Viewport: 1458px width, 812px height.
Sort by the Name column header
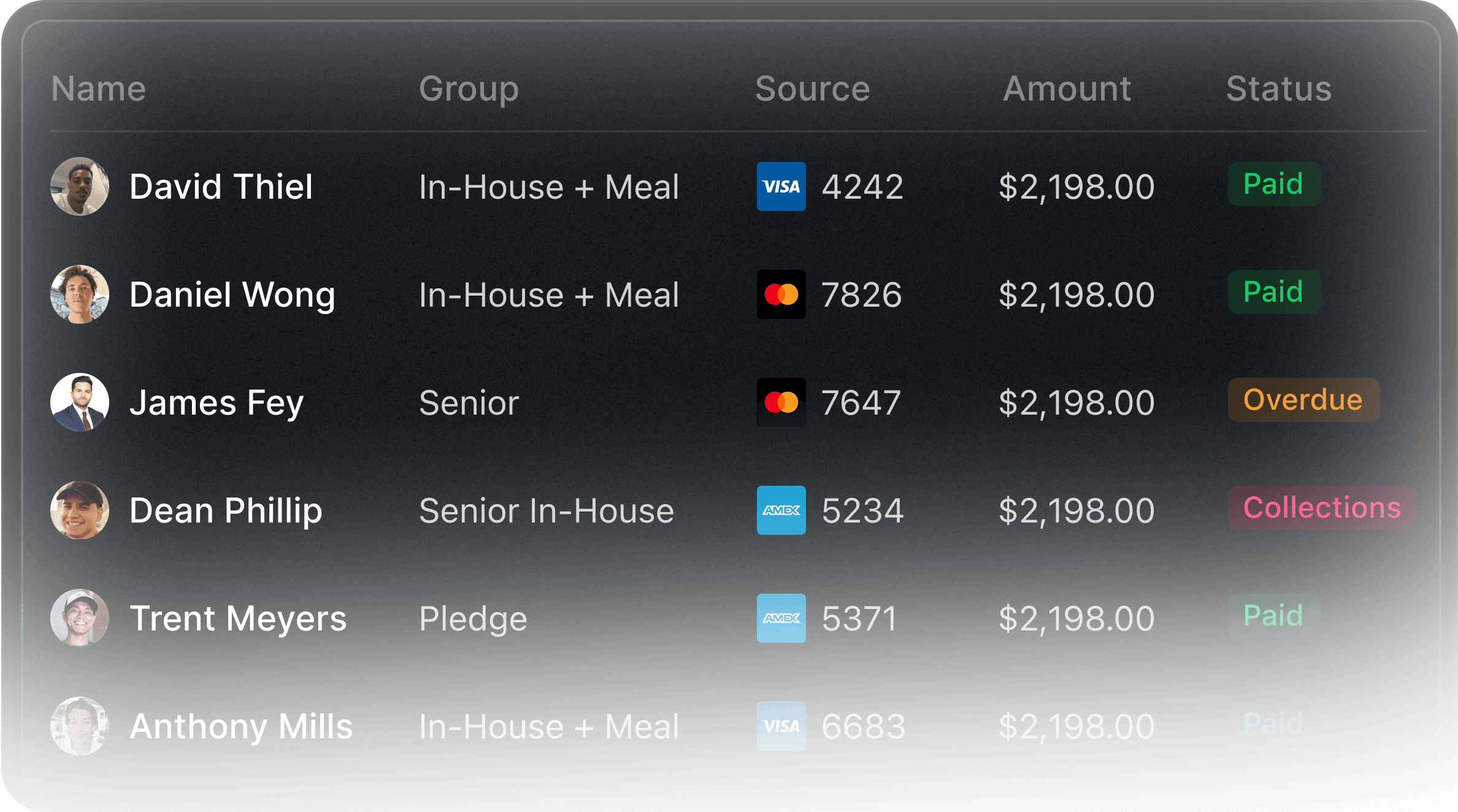(99, 88)
